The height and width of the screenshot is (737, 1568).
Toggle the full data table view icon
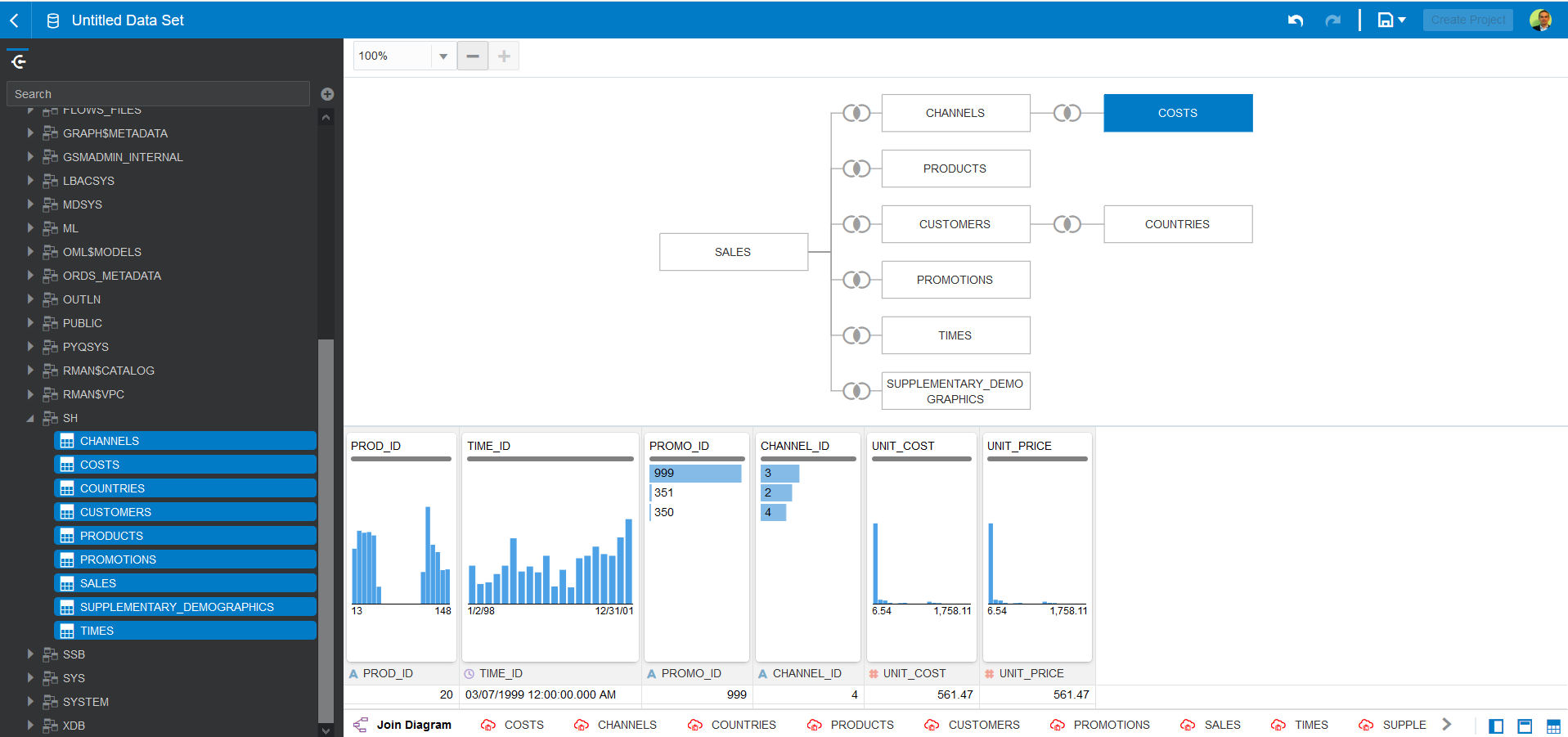click(x=1553, y=726)
